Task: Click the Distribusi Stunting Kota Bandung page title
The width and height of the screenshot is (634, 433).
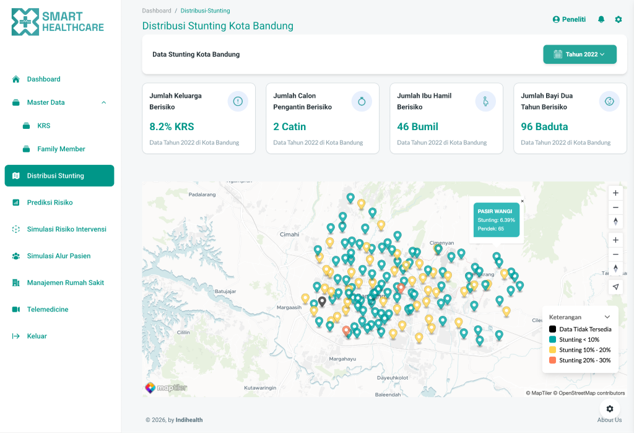Action: click(x=218, y=26)
